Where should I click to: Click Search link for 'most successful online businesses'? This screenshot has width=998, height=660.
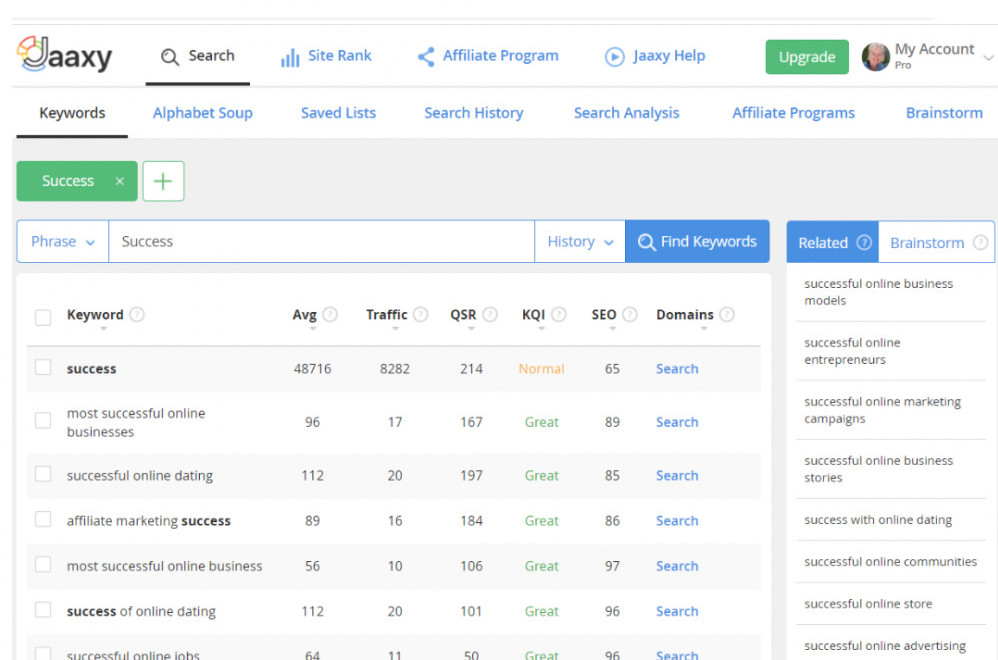click(x=677, y=423)
